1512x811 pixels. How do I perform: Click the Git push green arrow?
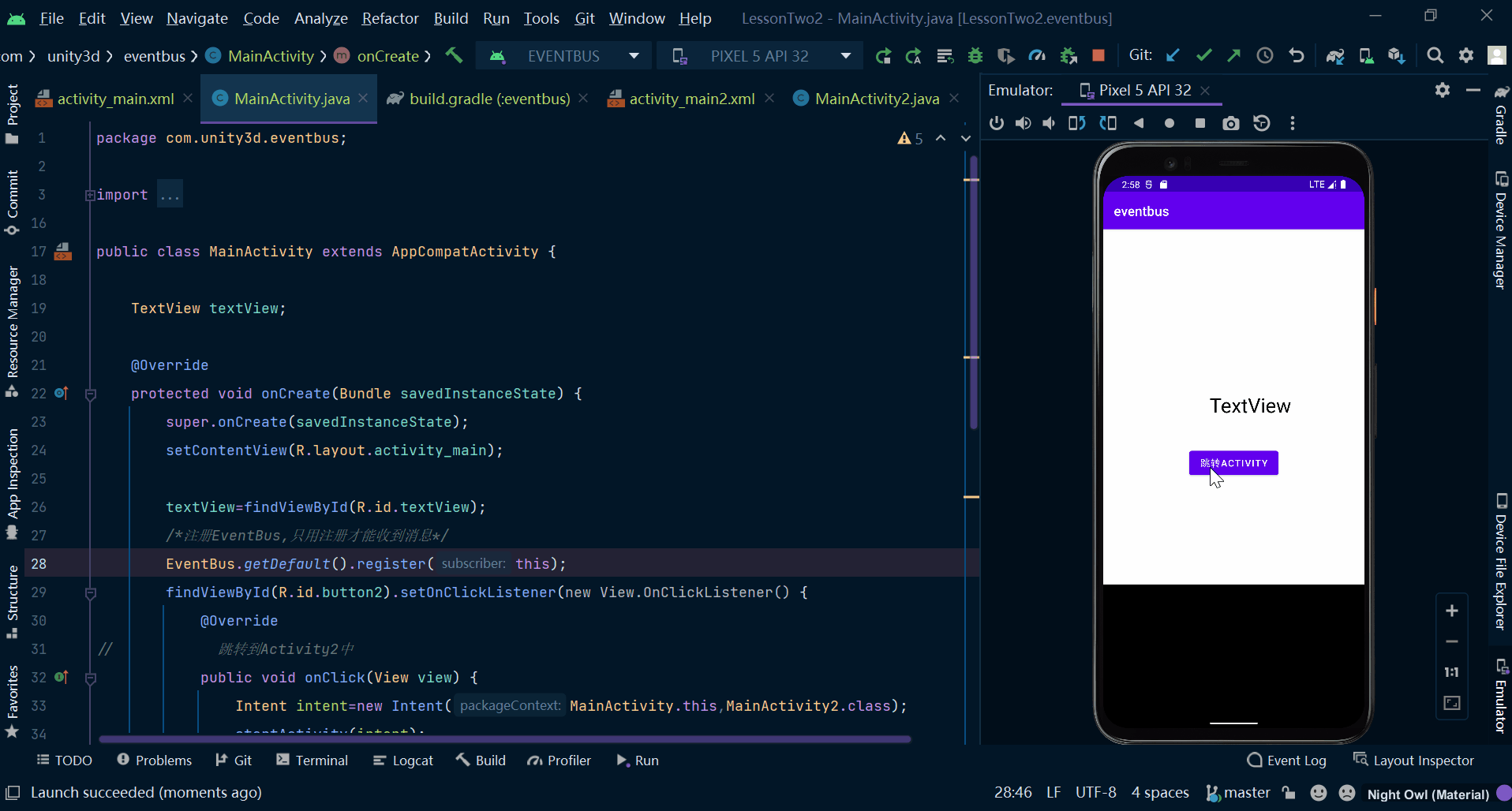click(x=1233, y=55)
